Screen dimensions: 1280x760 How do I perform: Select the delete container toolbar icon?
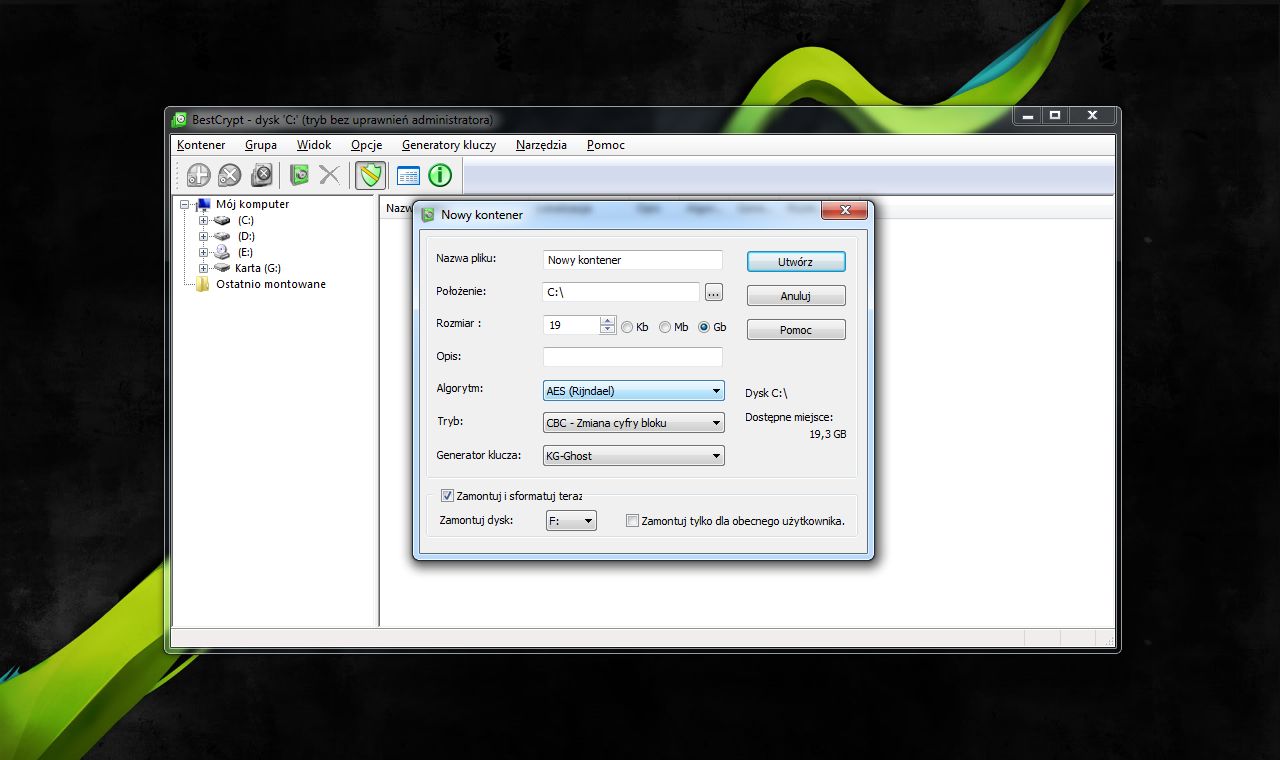[229, 174]
